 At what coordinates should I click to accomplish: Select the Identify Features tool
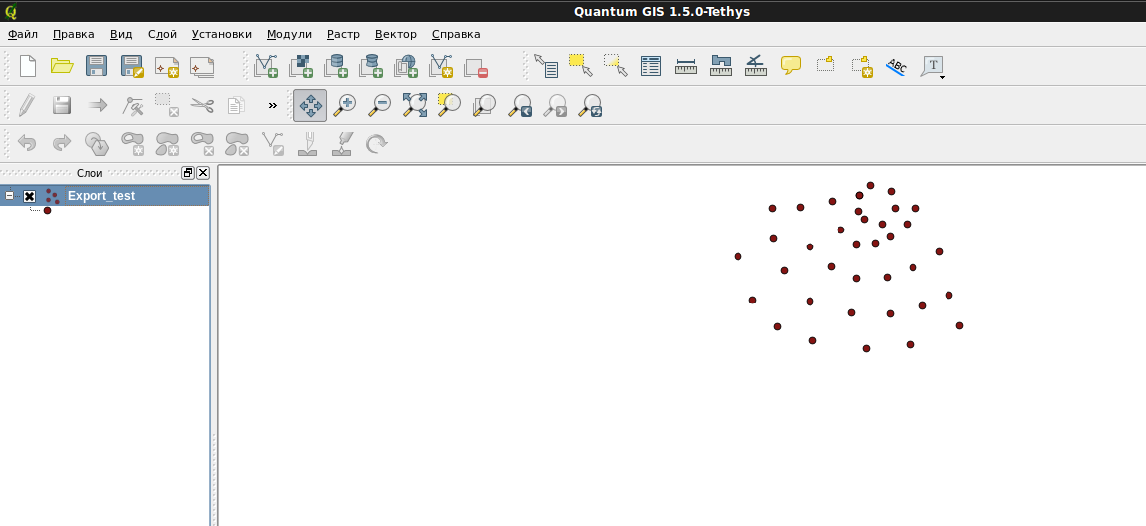click(545, 66)
